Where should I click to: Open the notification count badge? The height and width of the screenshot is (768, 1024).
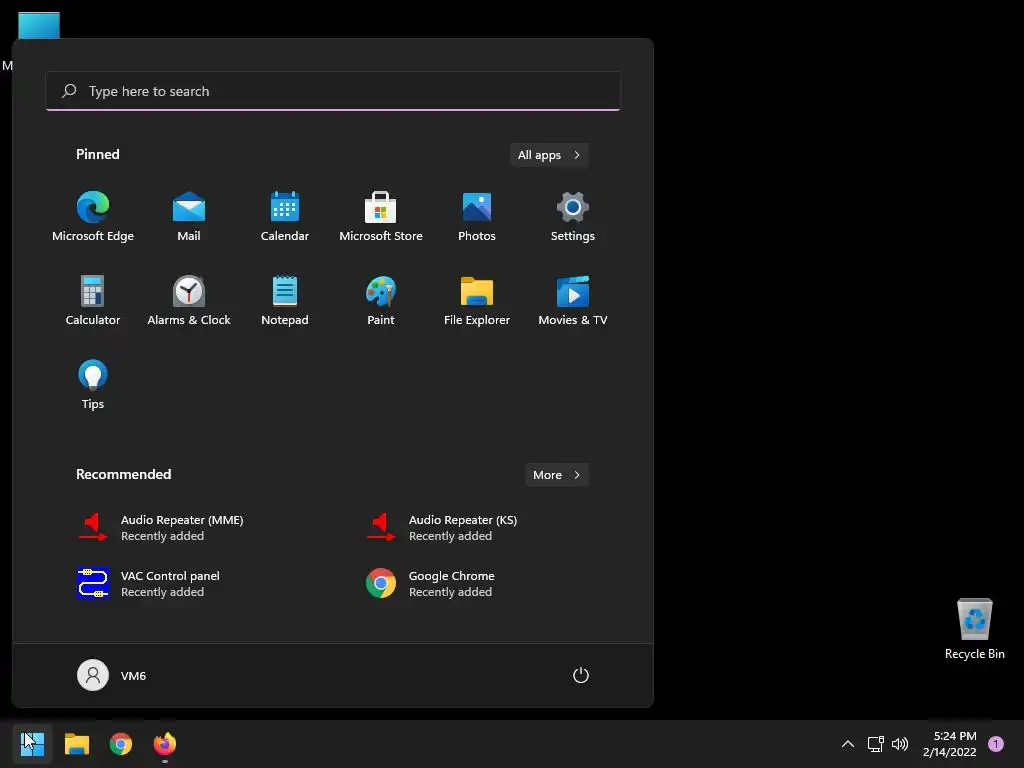996,744
